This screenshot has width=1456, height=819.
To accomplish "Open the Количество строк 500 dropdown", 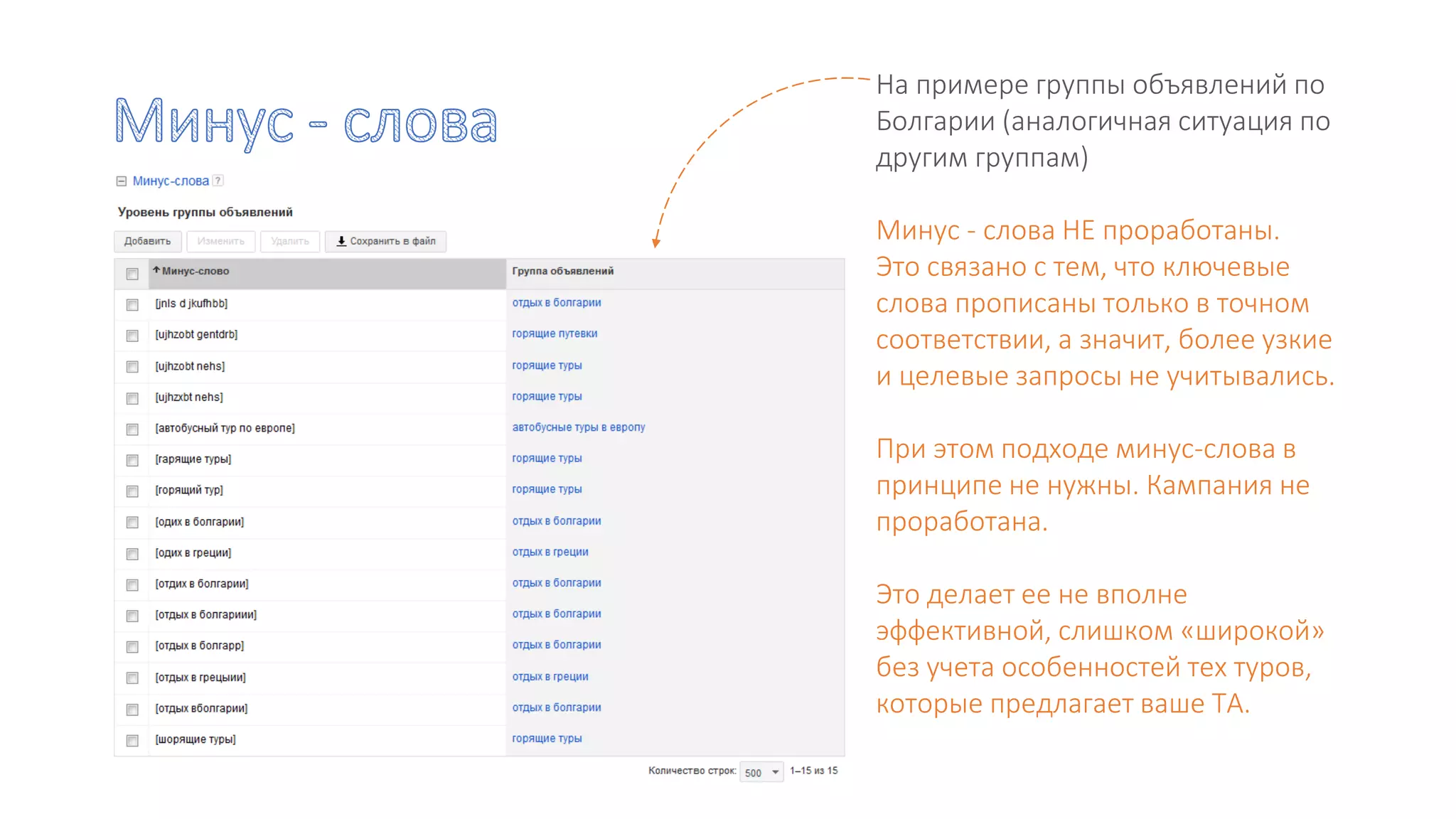I will tap(761, 772).
